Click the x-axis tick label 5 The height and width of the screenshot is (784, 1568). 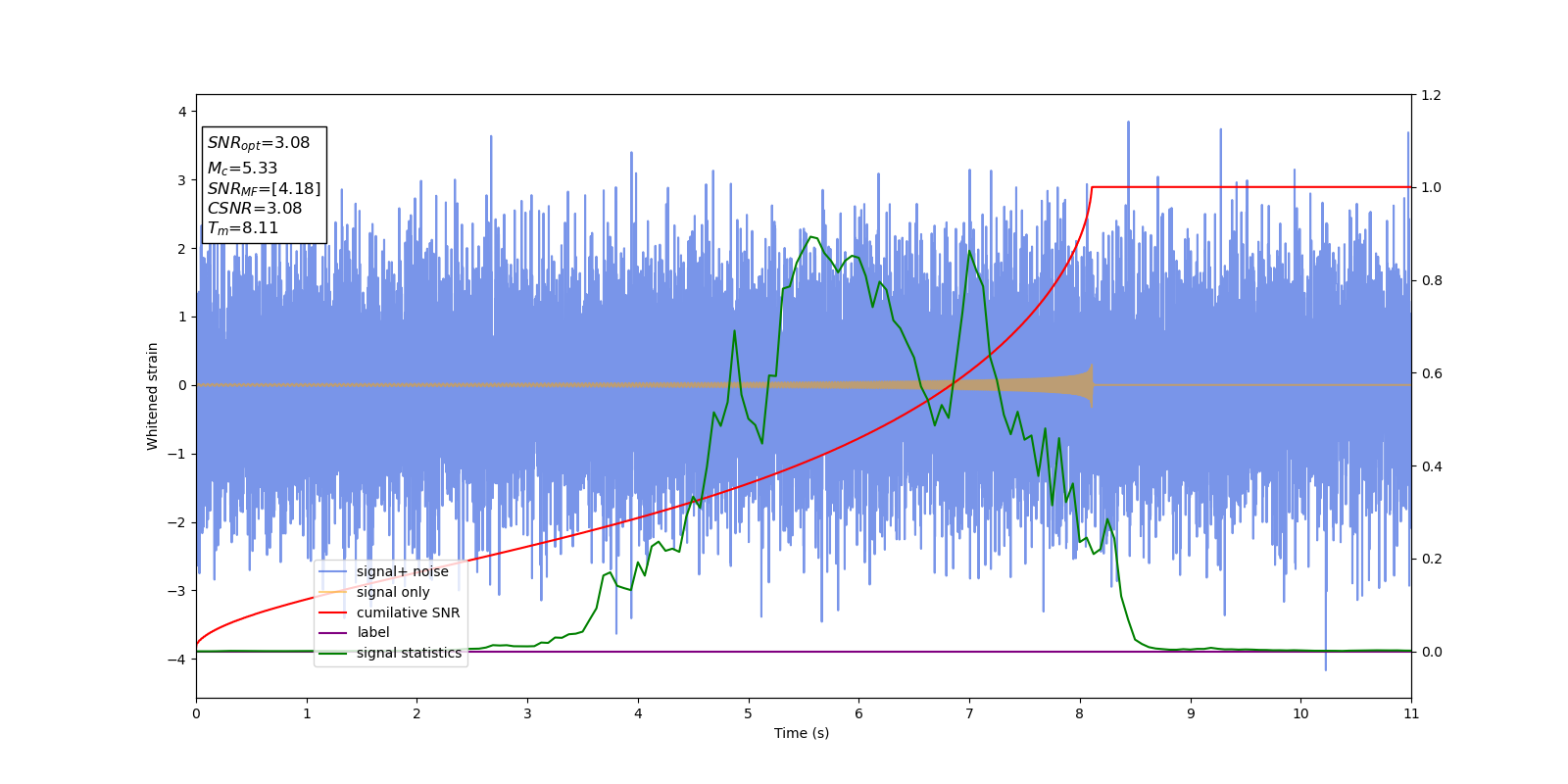749,713
